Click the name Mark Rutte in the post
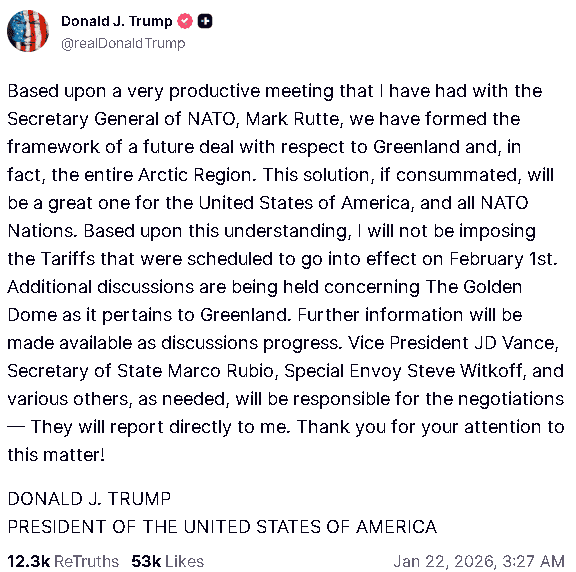This screenshot has width=576, height=572. pos(294,119)
